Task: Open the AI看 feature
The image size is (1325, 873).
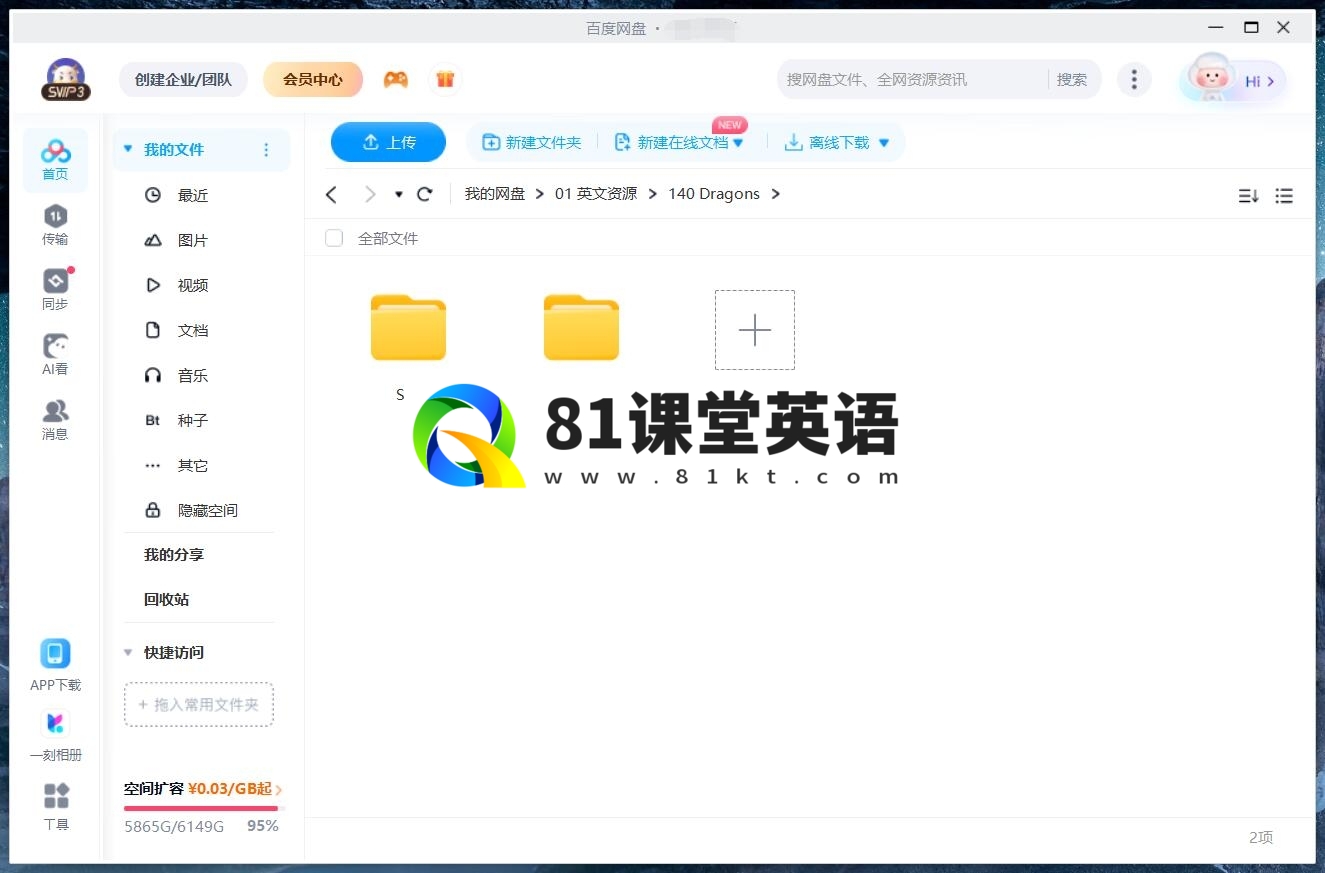Action: [x=55, y=355]
